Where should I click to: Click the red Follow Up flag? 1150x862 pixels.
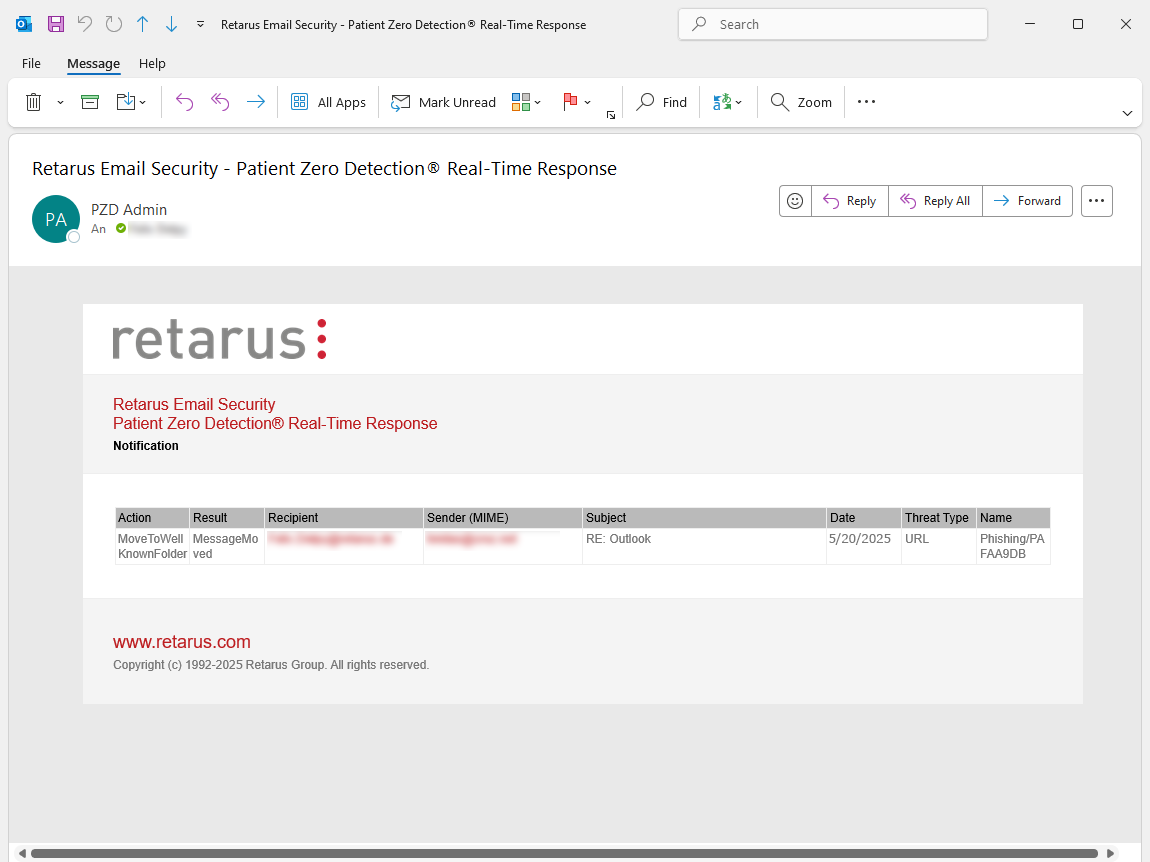(570, 102)
